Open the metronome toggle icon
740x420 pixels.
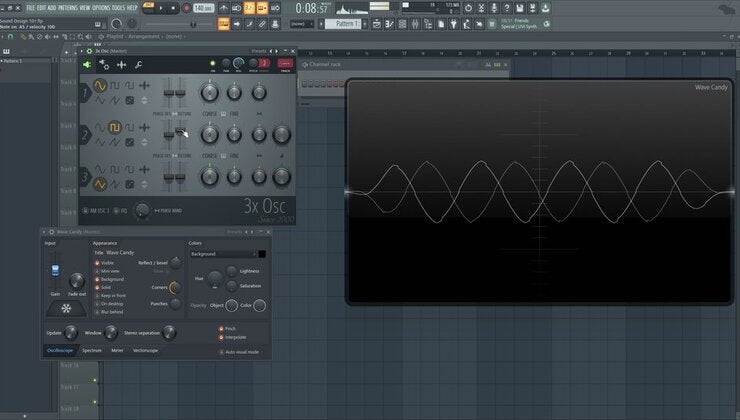click(x=224, y=8)
